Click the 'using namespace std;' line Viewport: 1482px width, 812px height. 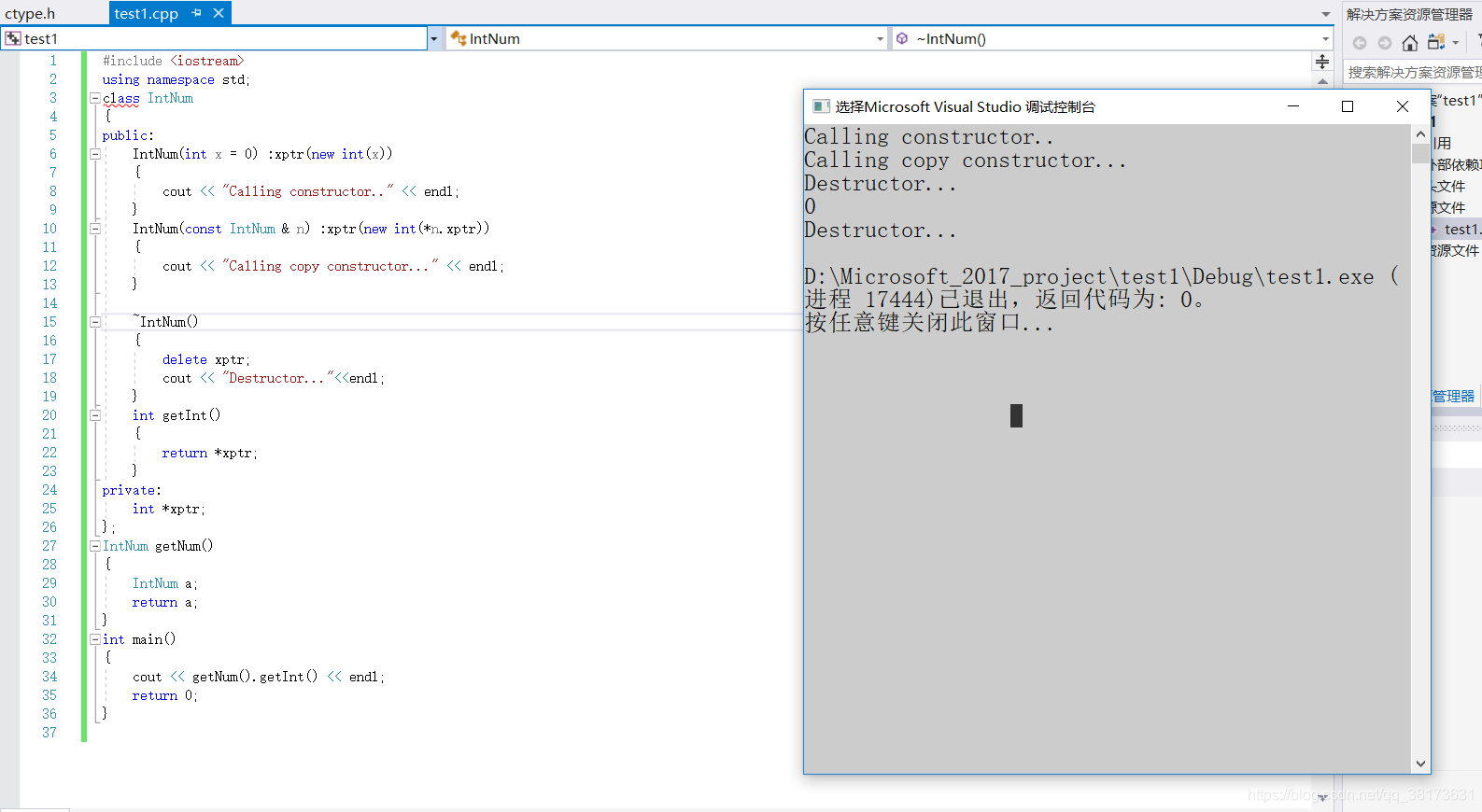point(176,79)
